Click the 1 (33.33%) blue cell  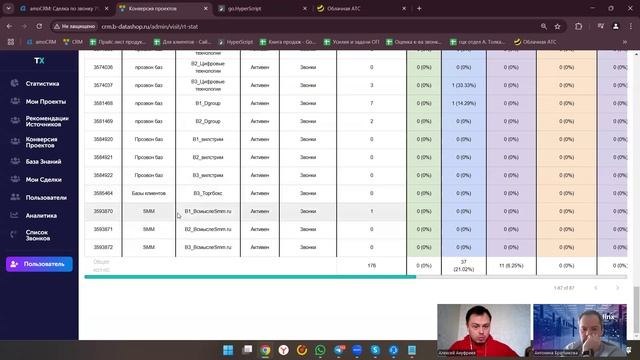[x=464, y=85]
